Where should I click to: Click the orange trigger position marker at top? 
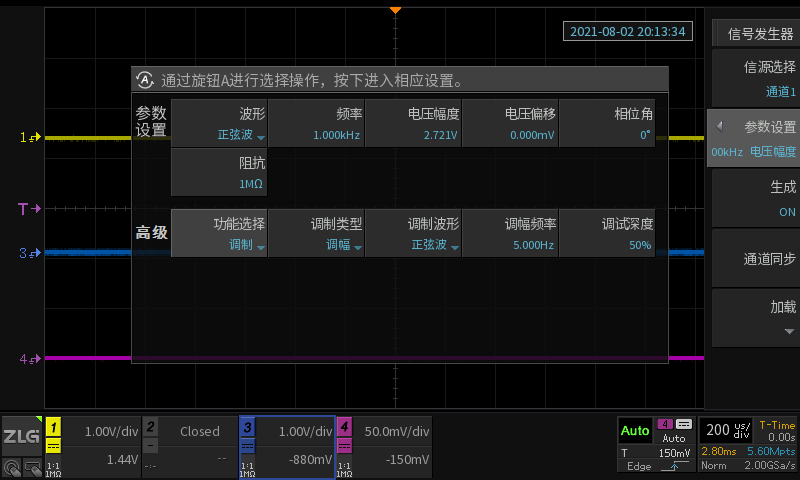click(x=395, y=9)
